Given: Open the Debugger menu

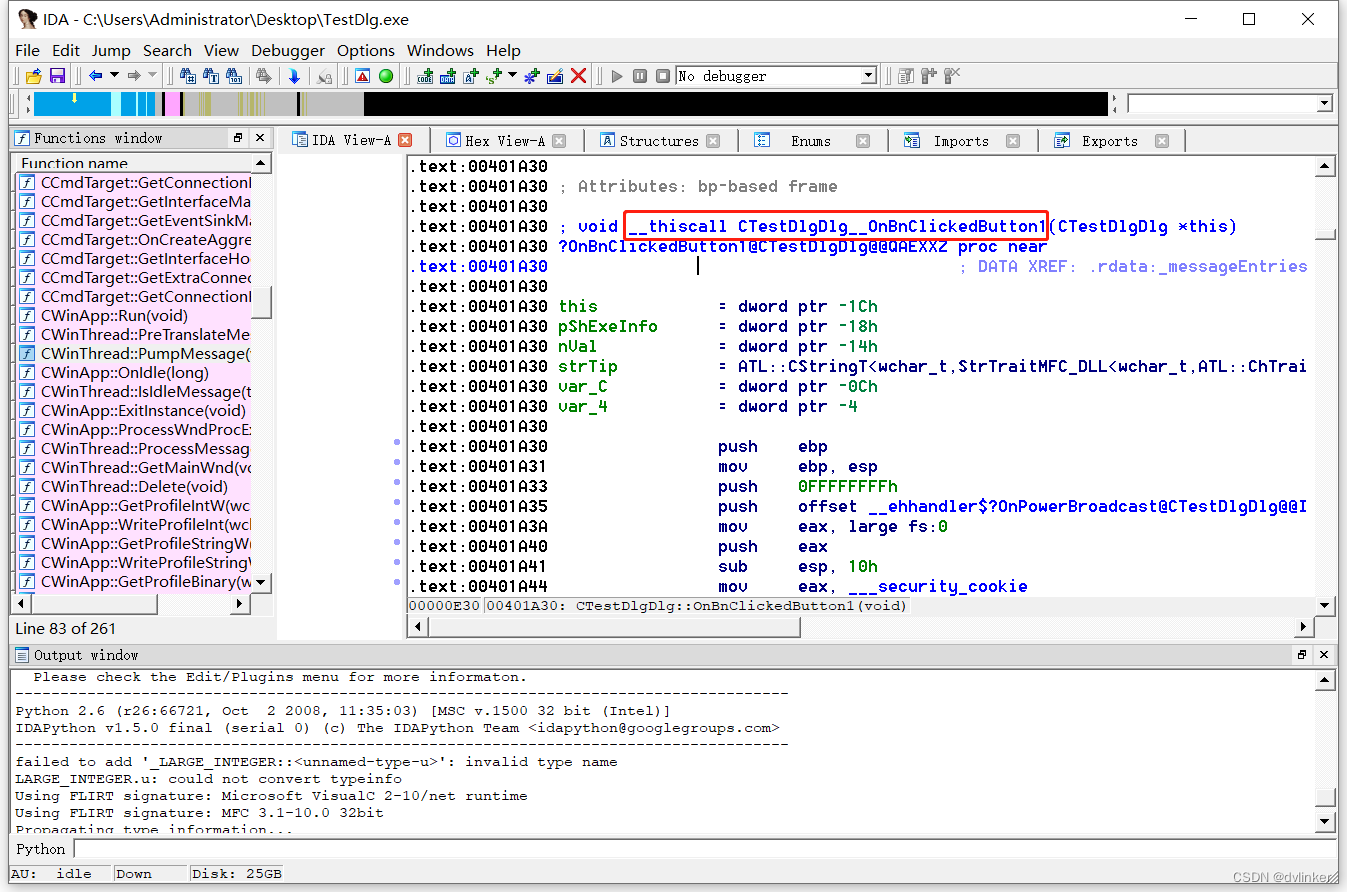Looking at the screenshot, I should [287, 50].
